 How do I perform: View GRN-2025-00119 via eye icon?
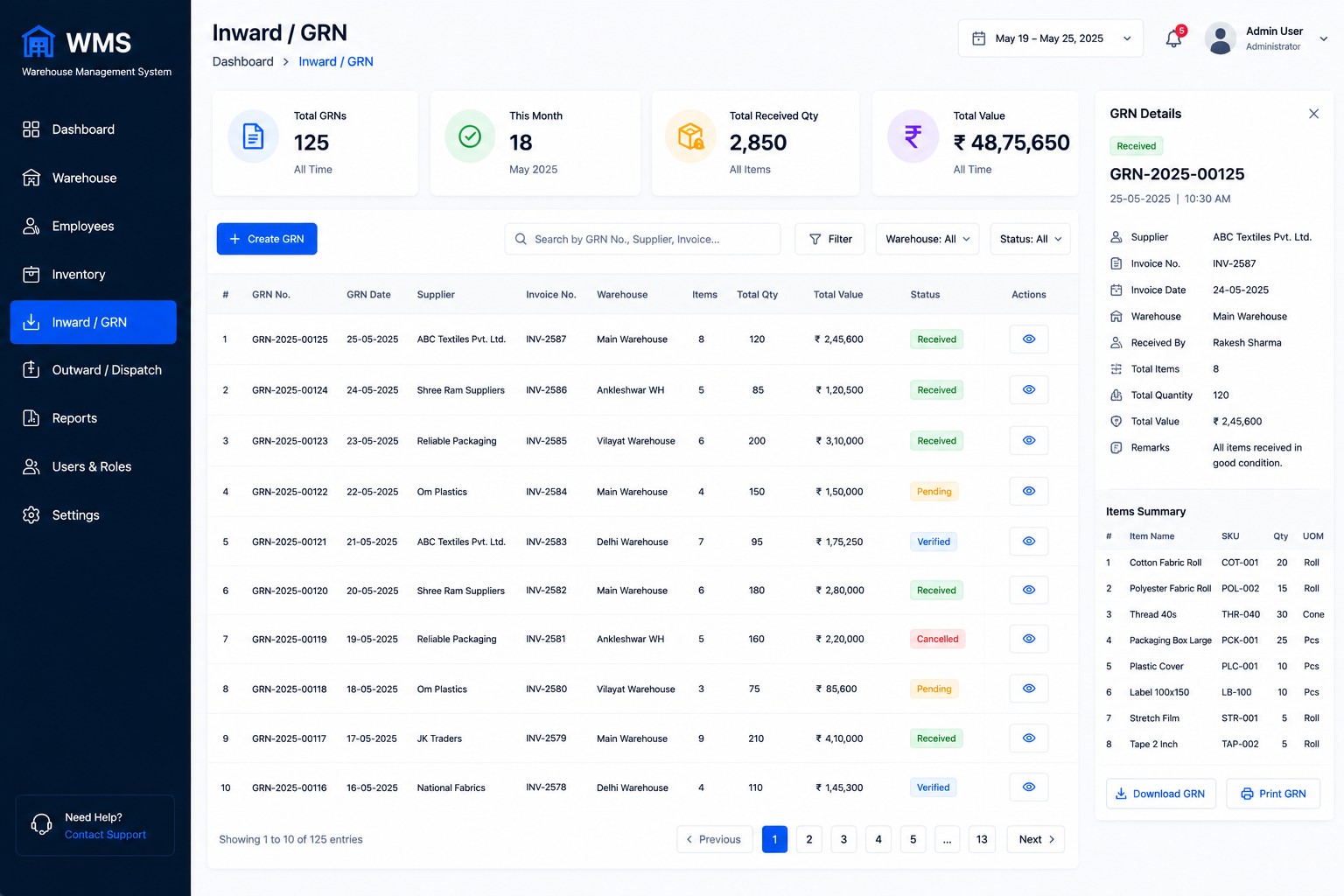tap(1029, 639)
